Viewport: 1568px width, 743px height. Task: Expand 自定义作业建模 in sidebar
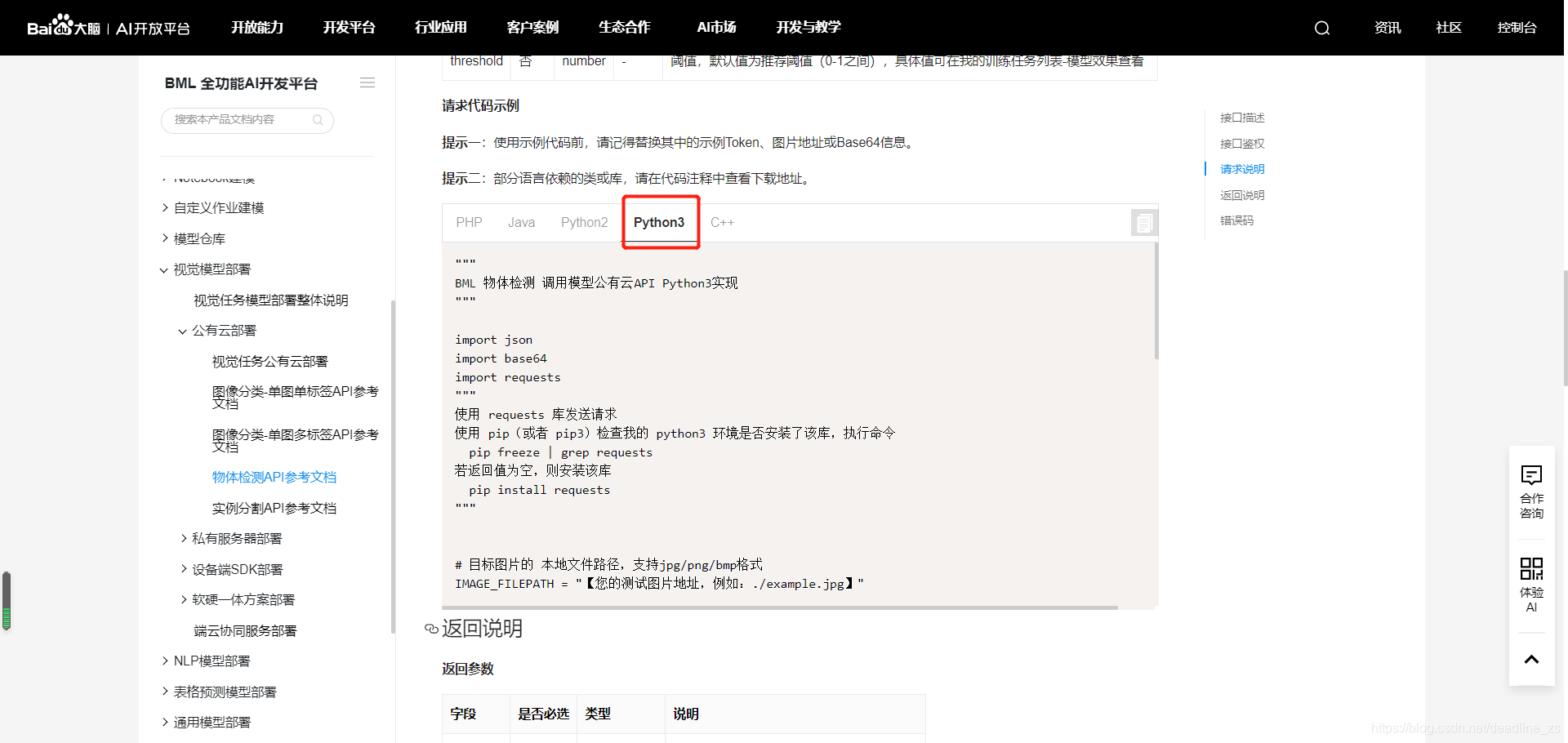[x=218, y=208]
